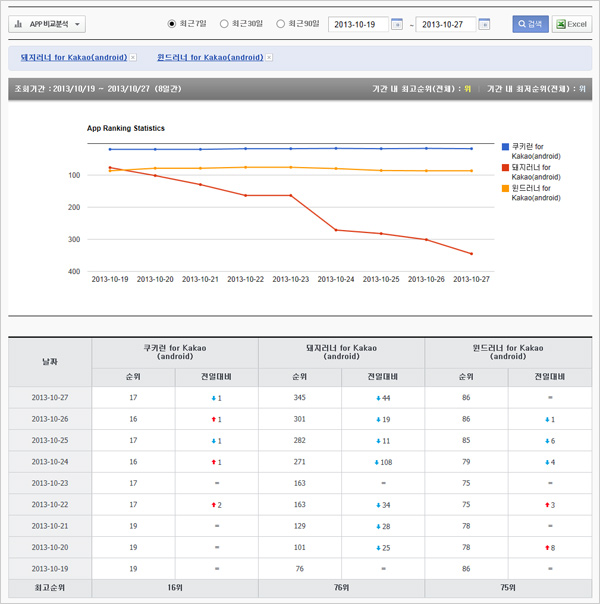Click the red line endpoint at 2013-10-27
Image resolution: width=600 pixels, height=604 pixels.
click(x=471, y=253)
